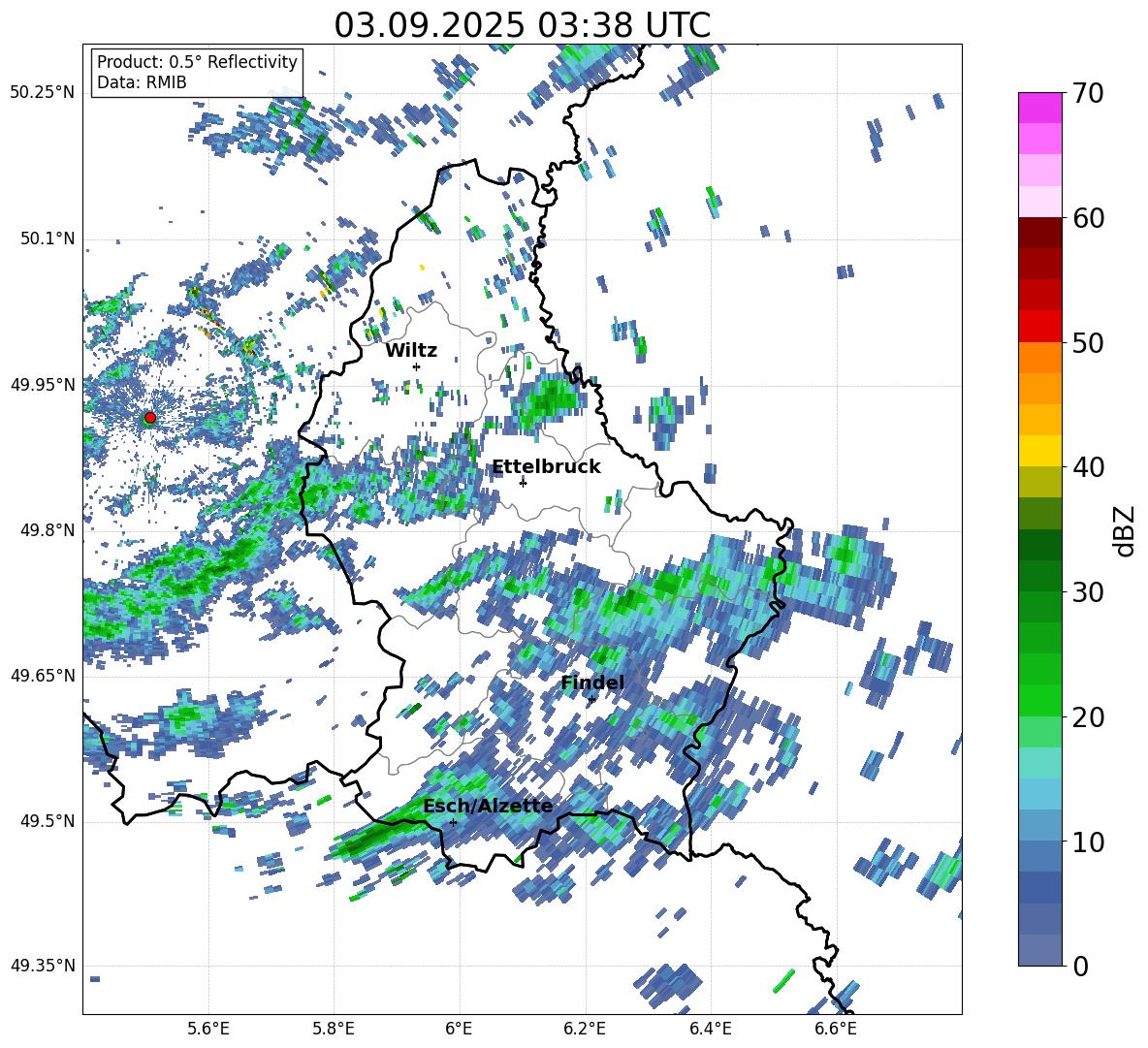Click the 6.6°E longitude label
The image size is (1148, 1048).
pos(836,1029)
